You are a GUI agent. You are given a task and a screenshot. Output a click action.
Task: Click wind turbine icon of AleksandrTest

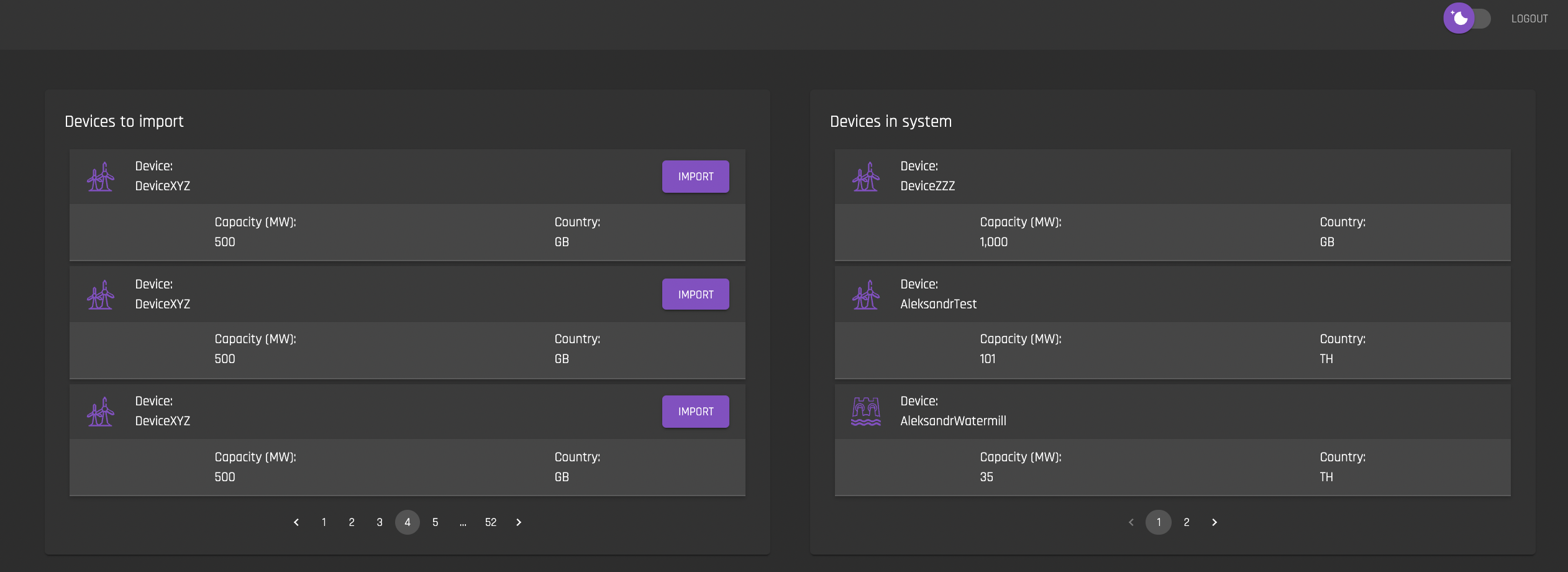click(866, 295)
